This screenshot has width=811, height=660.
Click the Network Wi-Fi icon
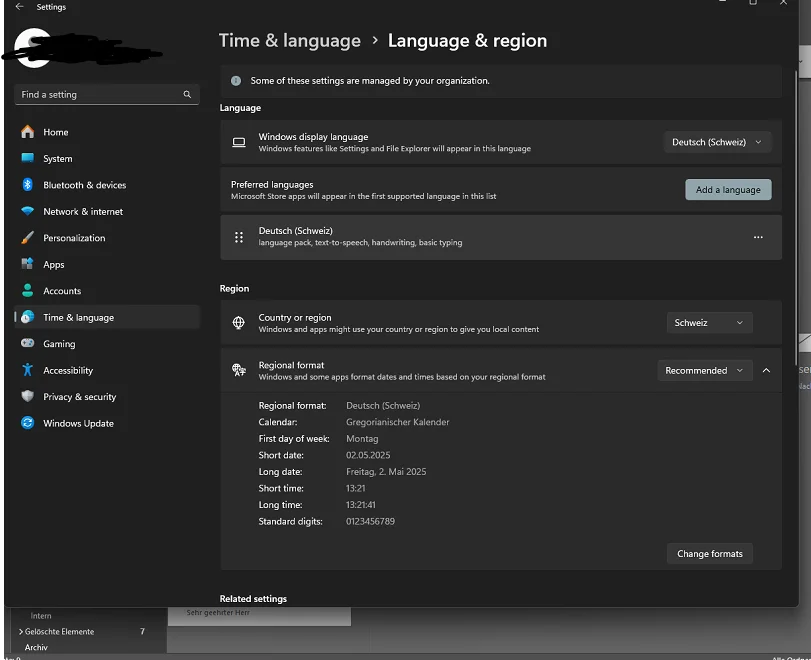click(x=28, y=211)
